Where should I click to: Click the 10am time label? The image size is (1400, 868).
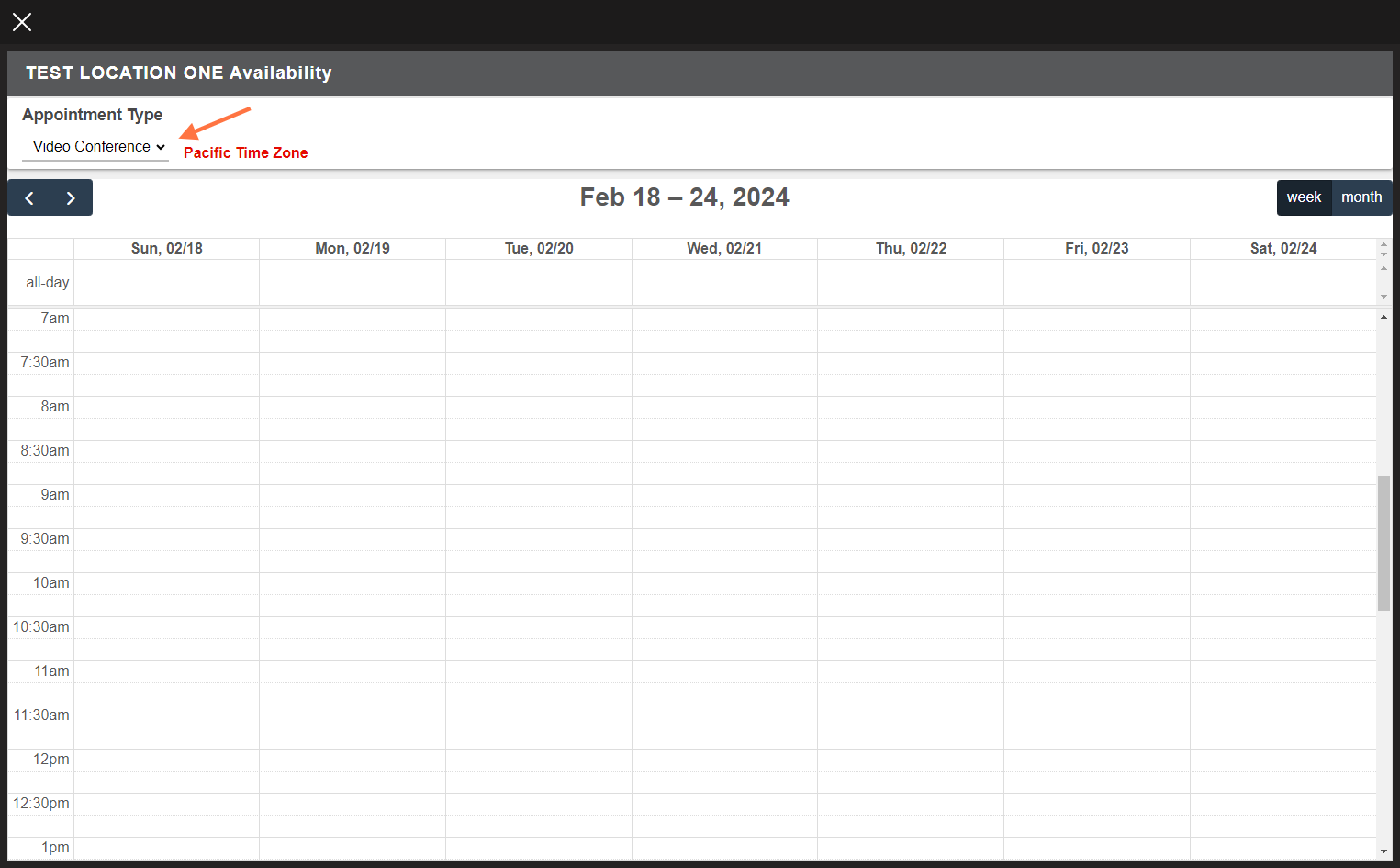(51, 583)
